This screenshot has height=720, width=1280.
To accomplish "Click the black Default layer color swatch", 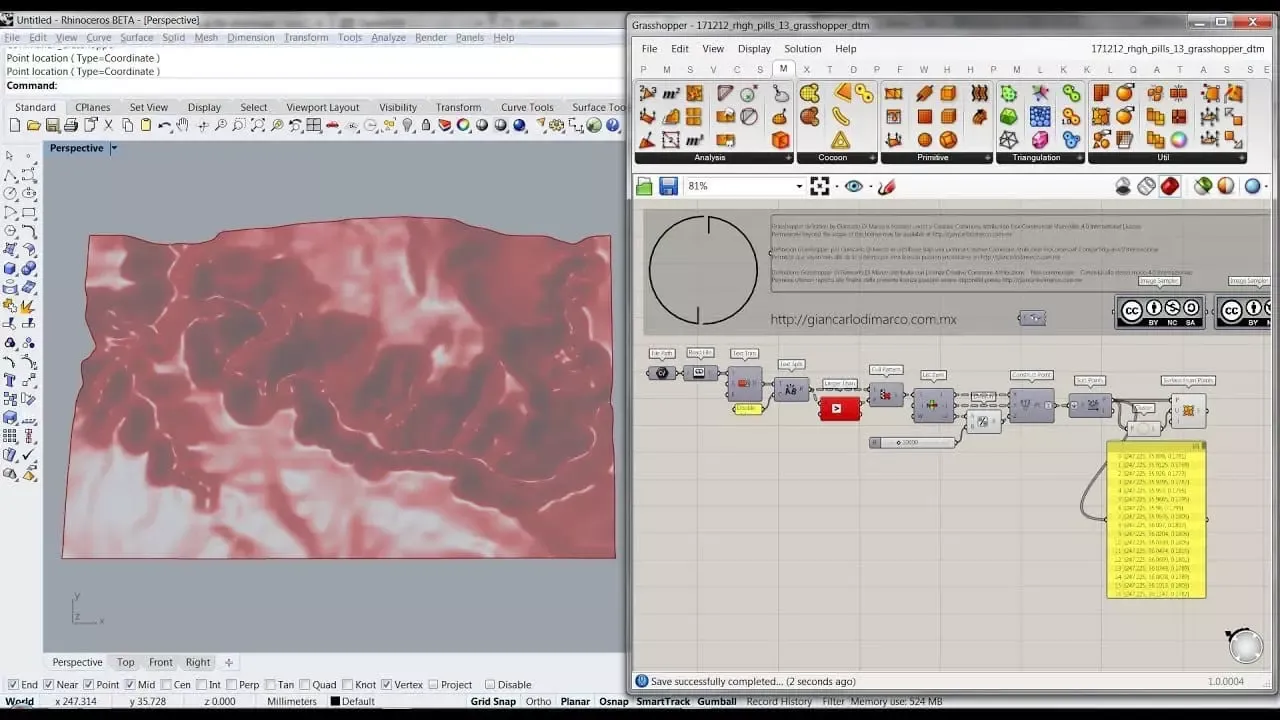I will (335, 701).
